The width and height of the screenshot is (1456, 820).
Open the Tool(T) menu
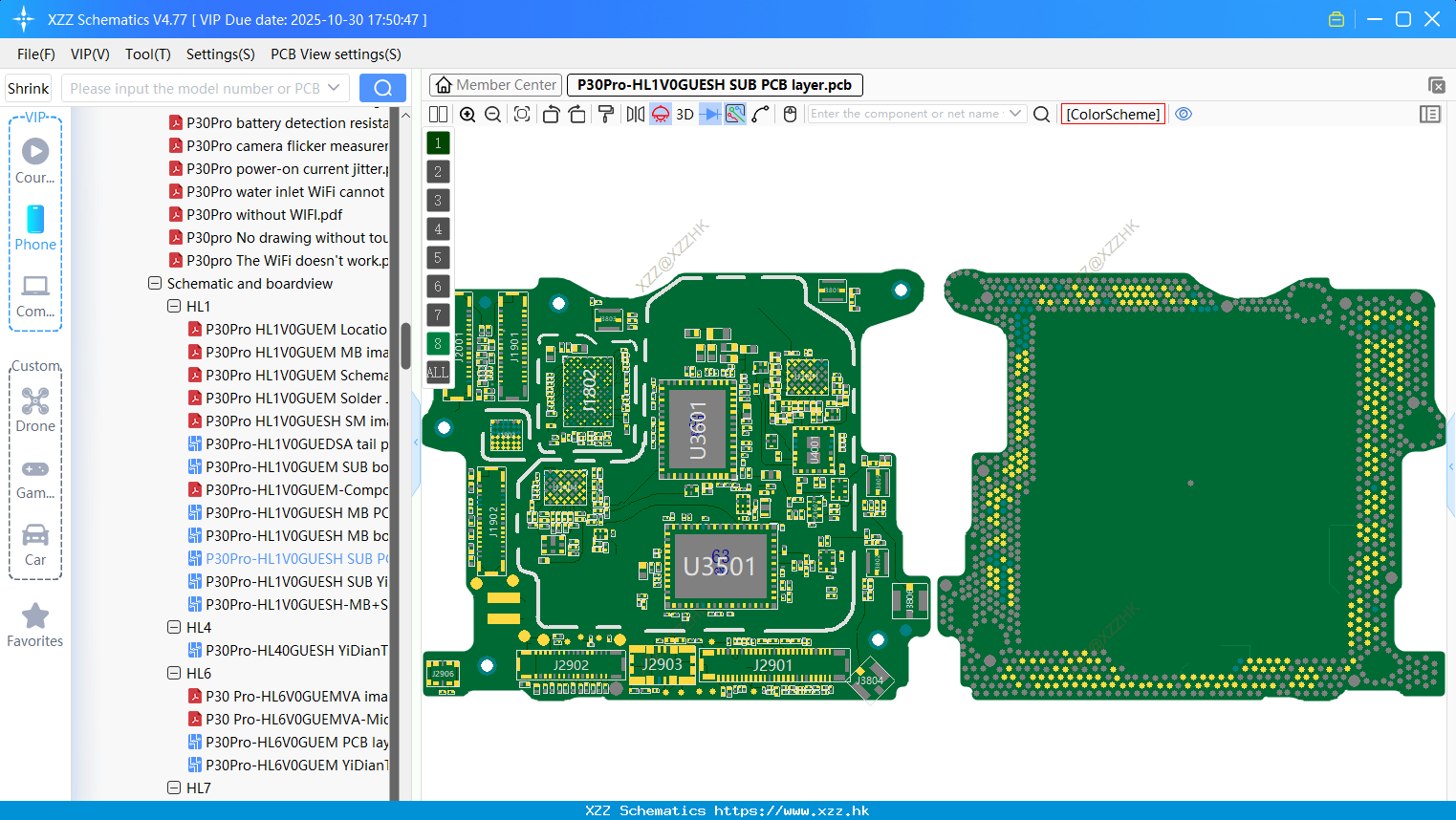pyautogui.click(x=148, y=54)
